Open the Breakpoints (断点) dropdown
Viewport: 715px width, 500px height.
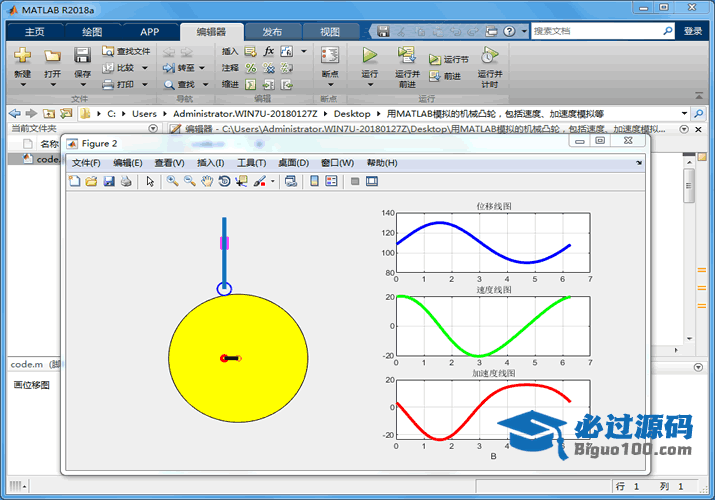(330, 85)
